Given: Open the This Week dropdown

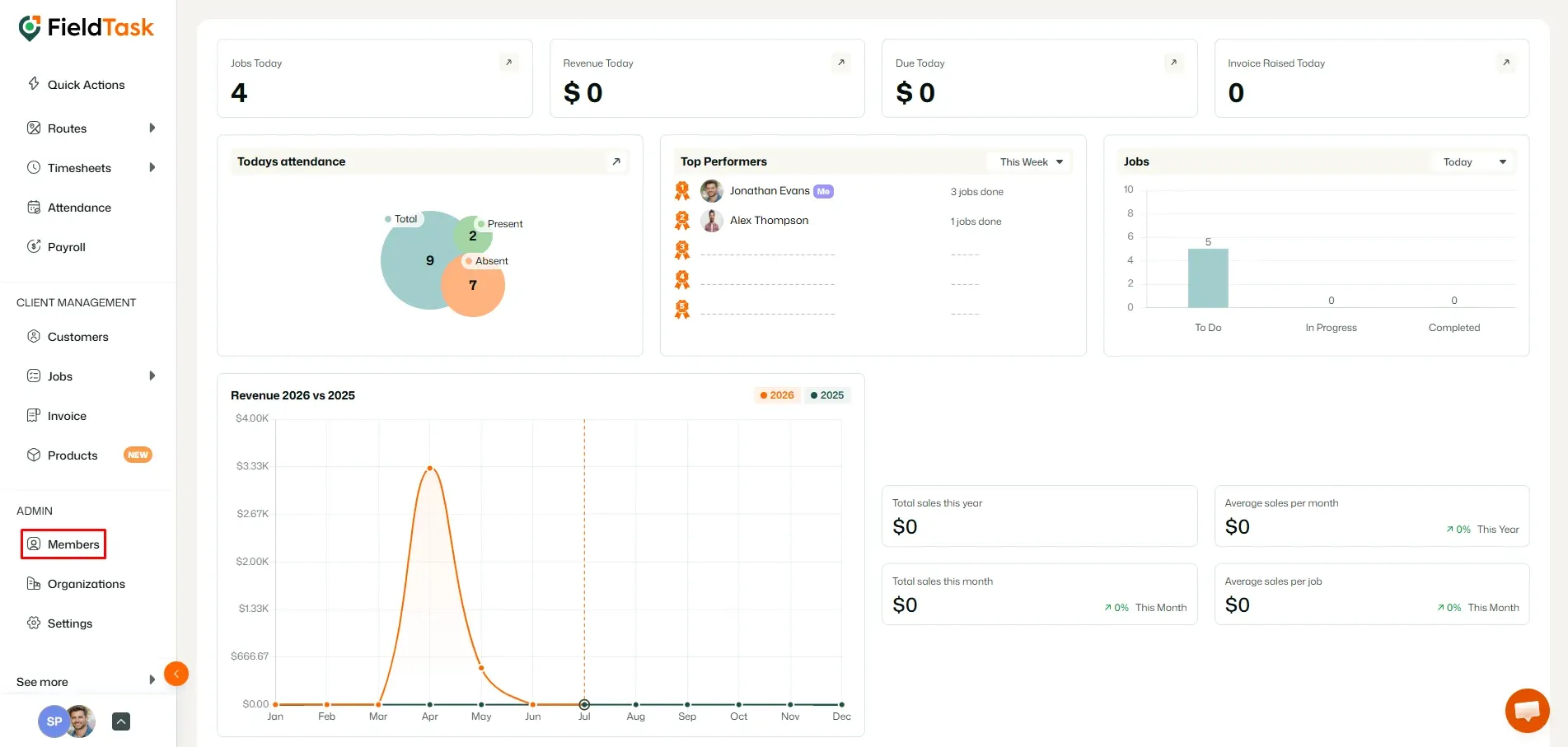Looking at the screenshot, I should [1030, 161].
